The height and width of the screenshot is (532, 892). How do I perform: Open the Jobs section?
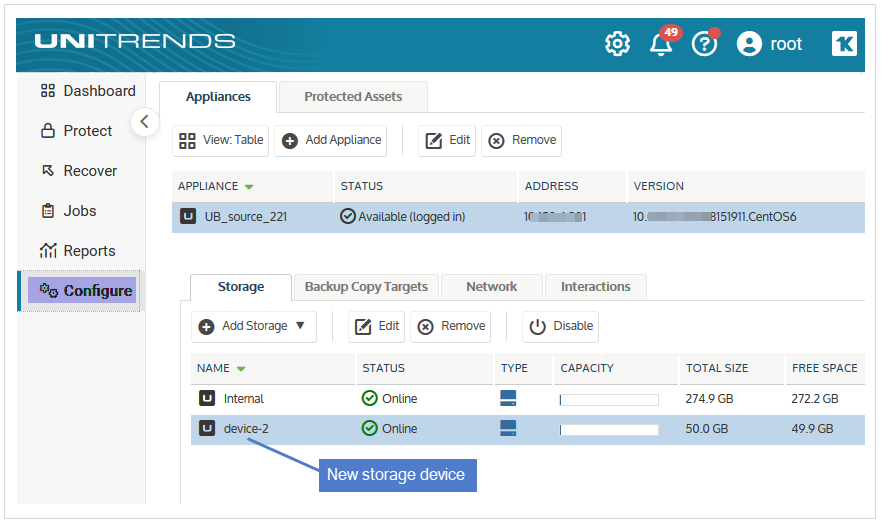68,211
